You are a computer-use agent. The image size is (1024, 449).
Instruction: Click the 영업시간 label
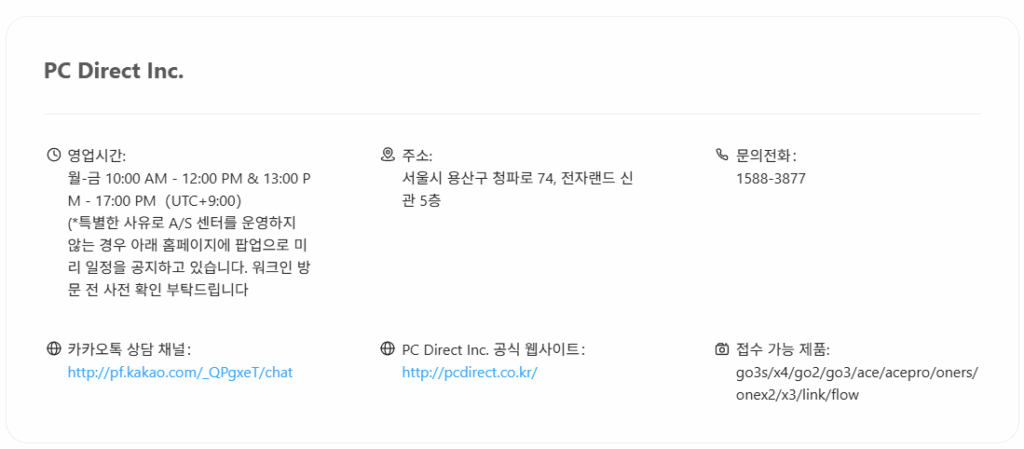click(97, 155)
